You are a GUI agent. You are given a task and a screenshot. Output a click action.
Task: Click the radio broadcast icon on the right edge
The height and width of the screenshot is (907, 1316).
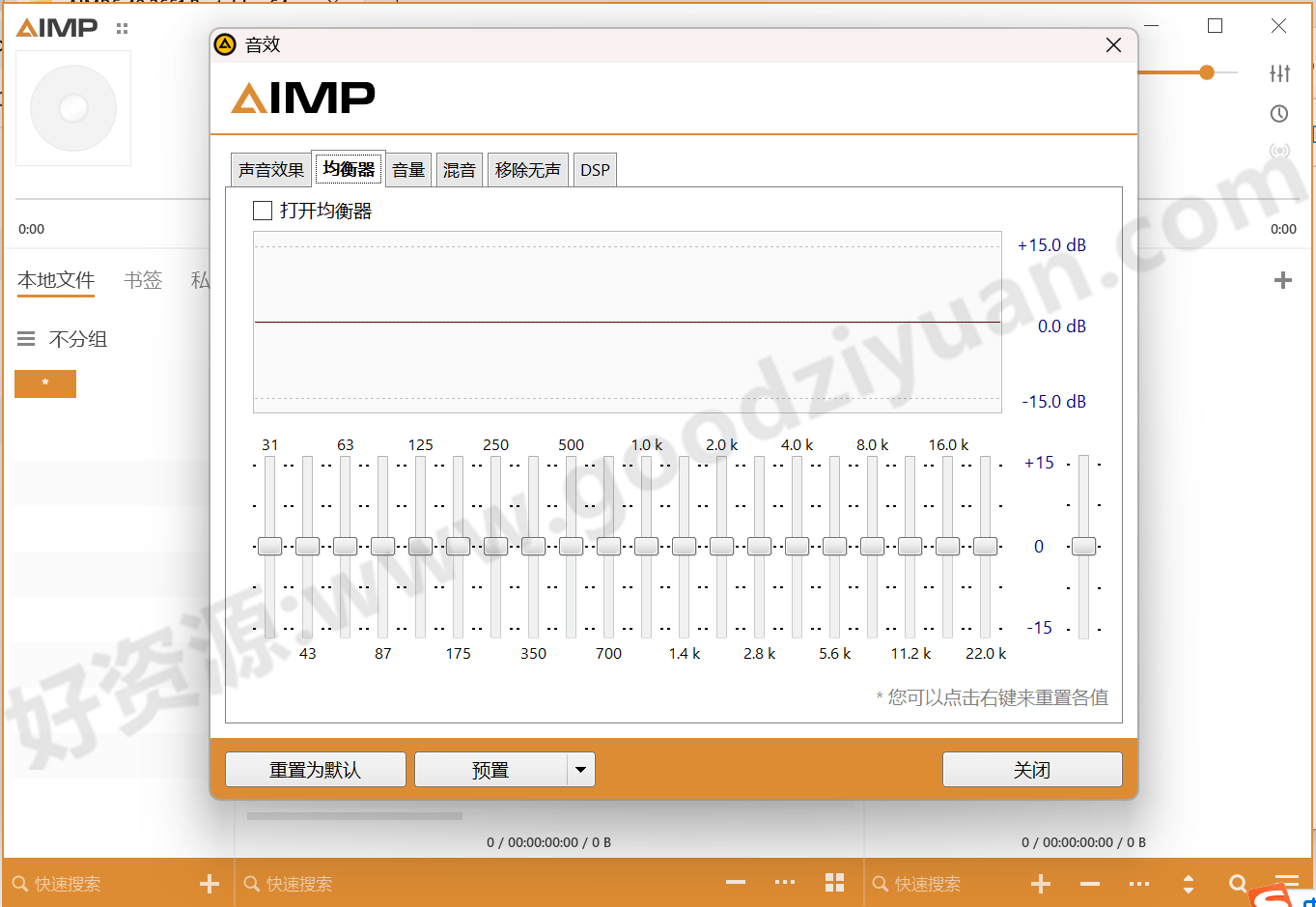(x=1278, y=151)
